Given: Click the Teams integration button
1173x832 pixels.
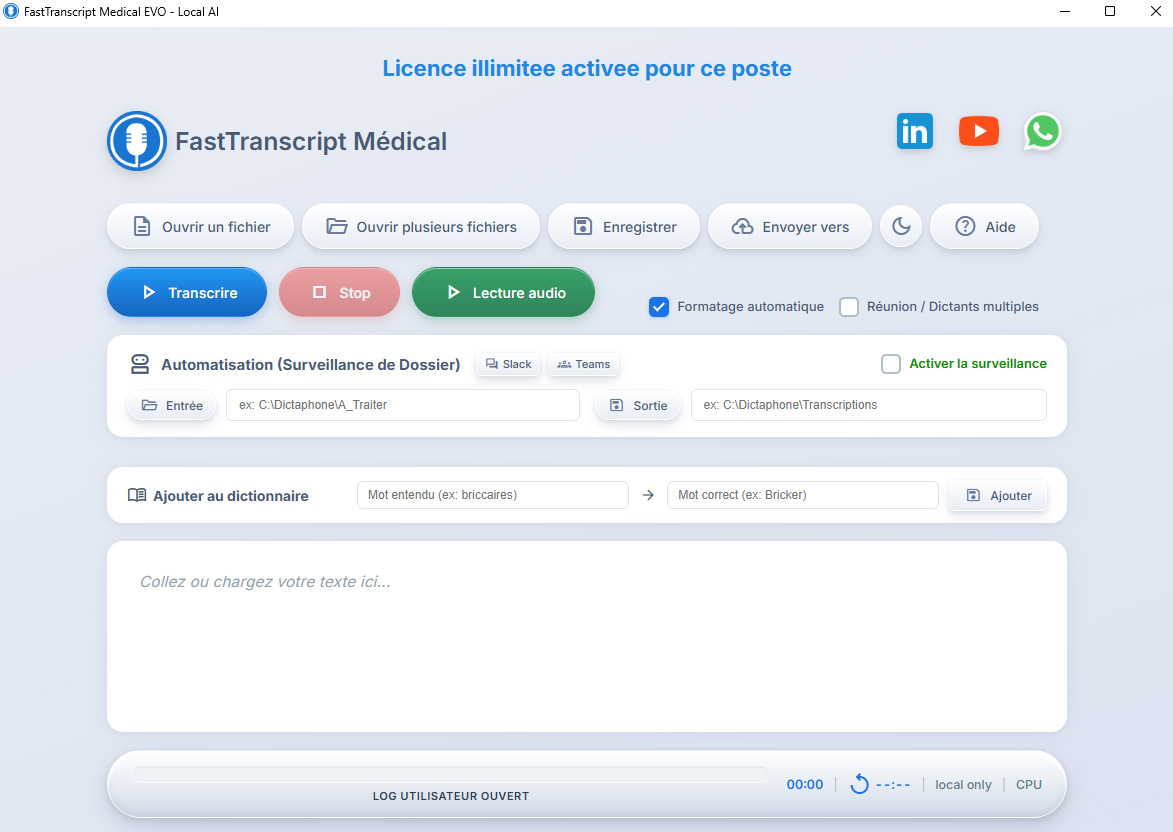Looking at the screenshot, I should click(584, 364).
